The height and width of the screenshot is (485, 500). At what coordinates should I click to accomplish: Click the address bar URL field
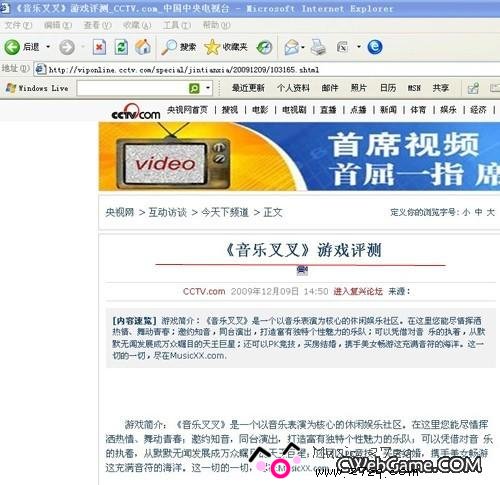click(267, 70)
